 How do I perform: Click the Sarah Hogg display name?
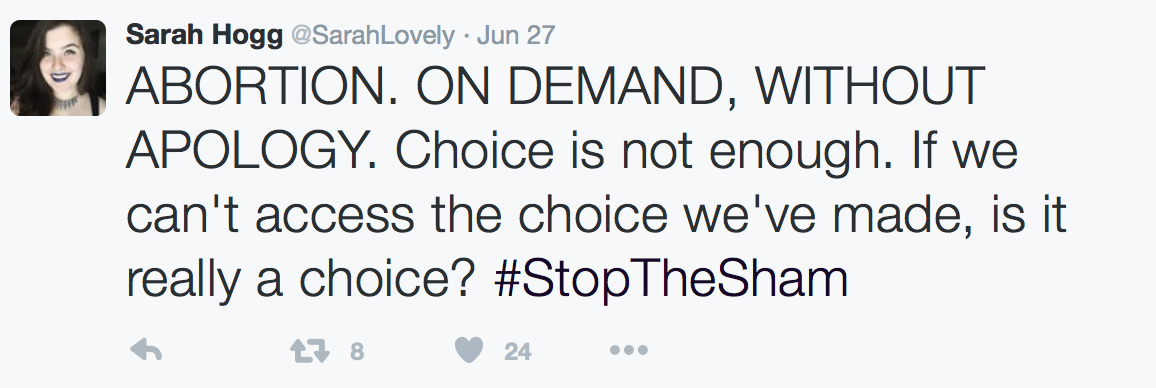(x=204, y=35)
